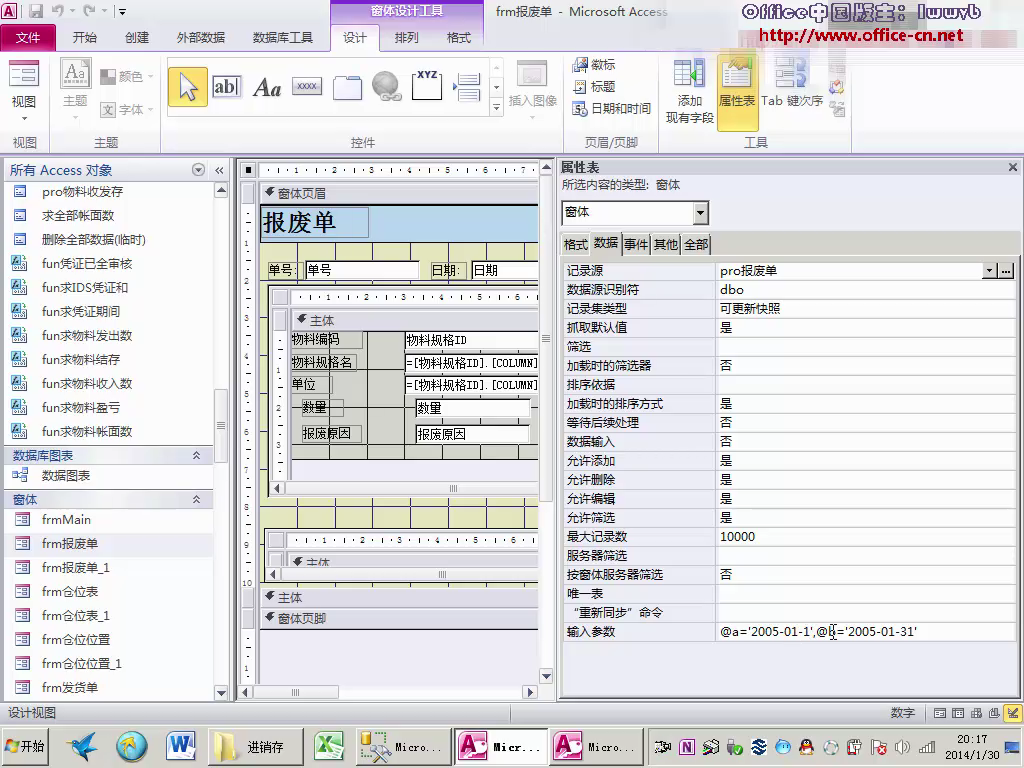
Task: Click the right arrow of horizontal design scrollbar
Action: pos(530,692)
